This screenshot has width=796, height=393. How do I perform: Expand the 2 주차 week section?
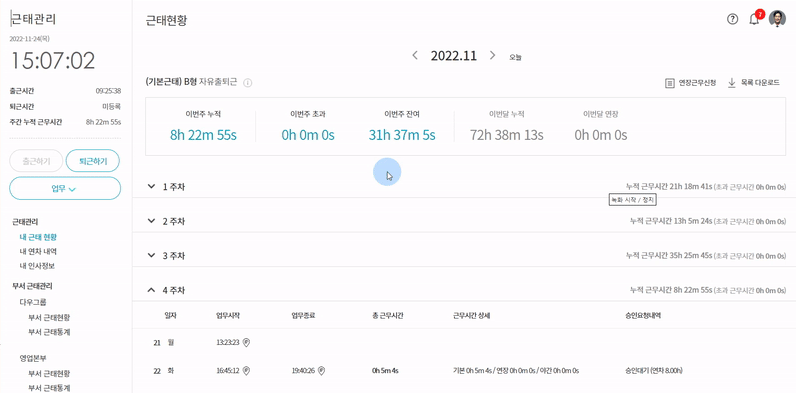[151, 221]
